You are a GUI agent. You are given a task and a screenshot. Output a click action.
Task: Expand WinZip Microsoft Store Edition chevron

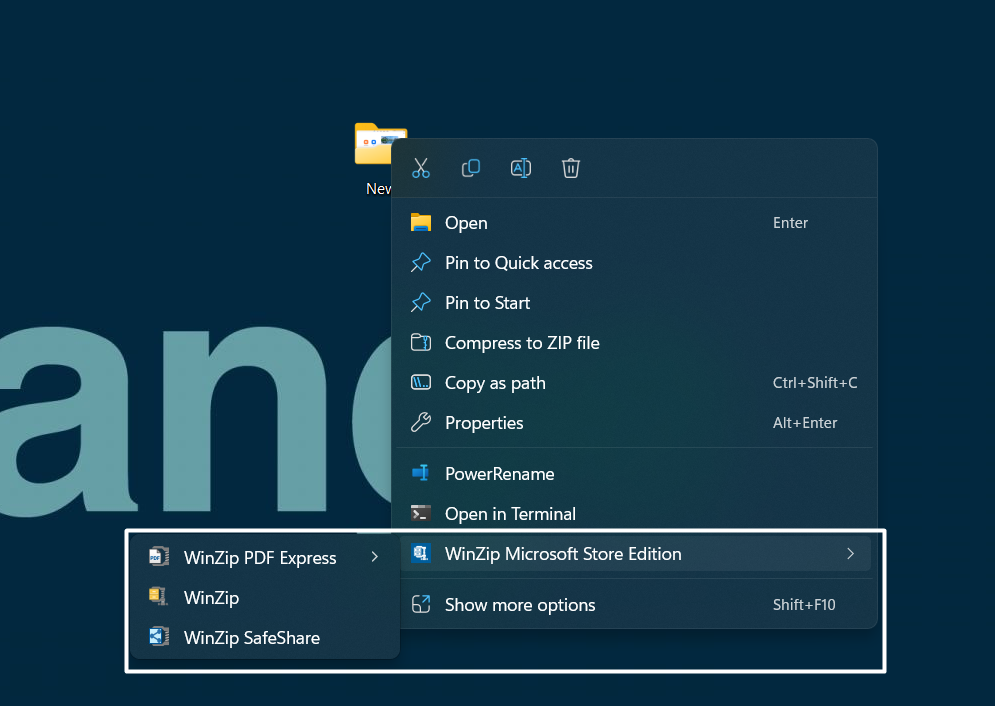(850, 554)
